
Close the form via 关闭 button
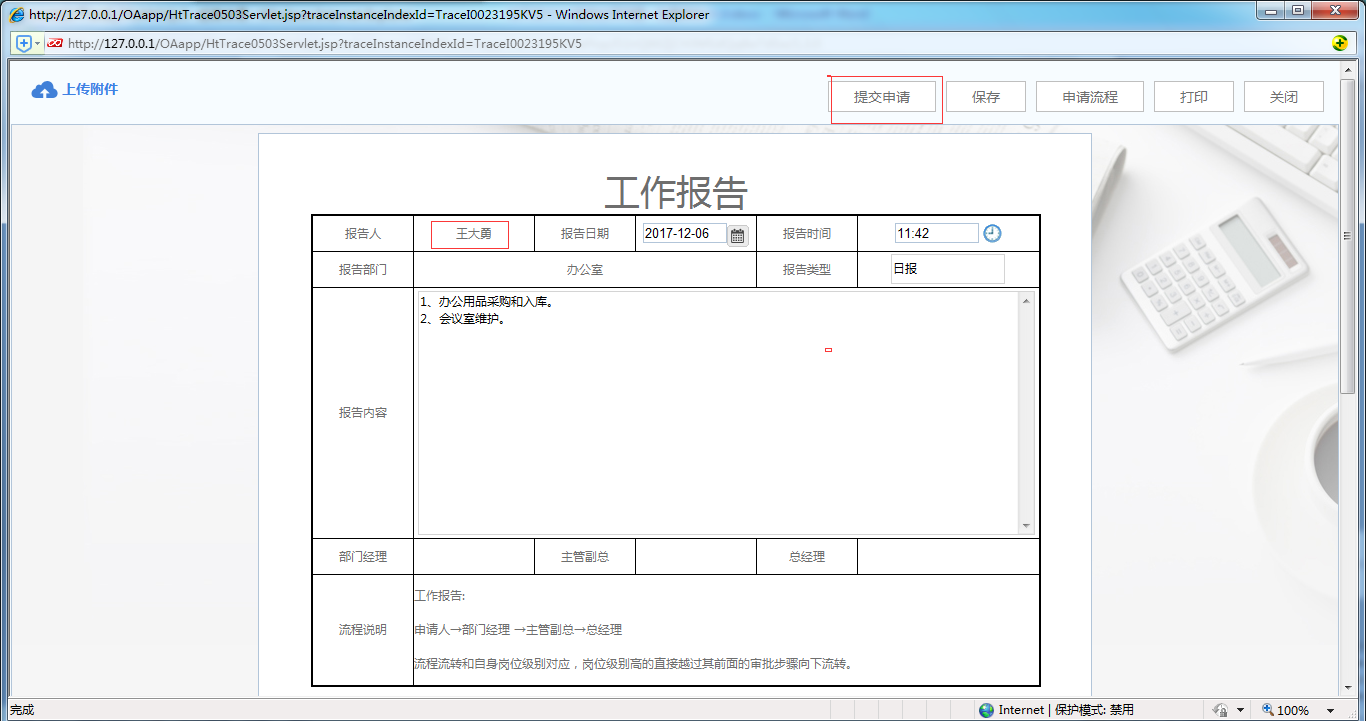coord(1283,96)
